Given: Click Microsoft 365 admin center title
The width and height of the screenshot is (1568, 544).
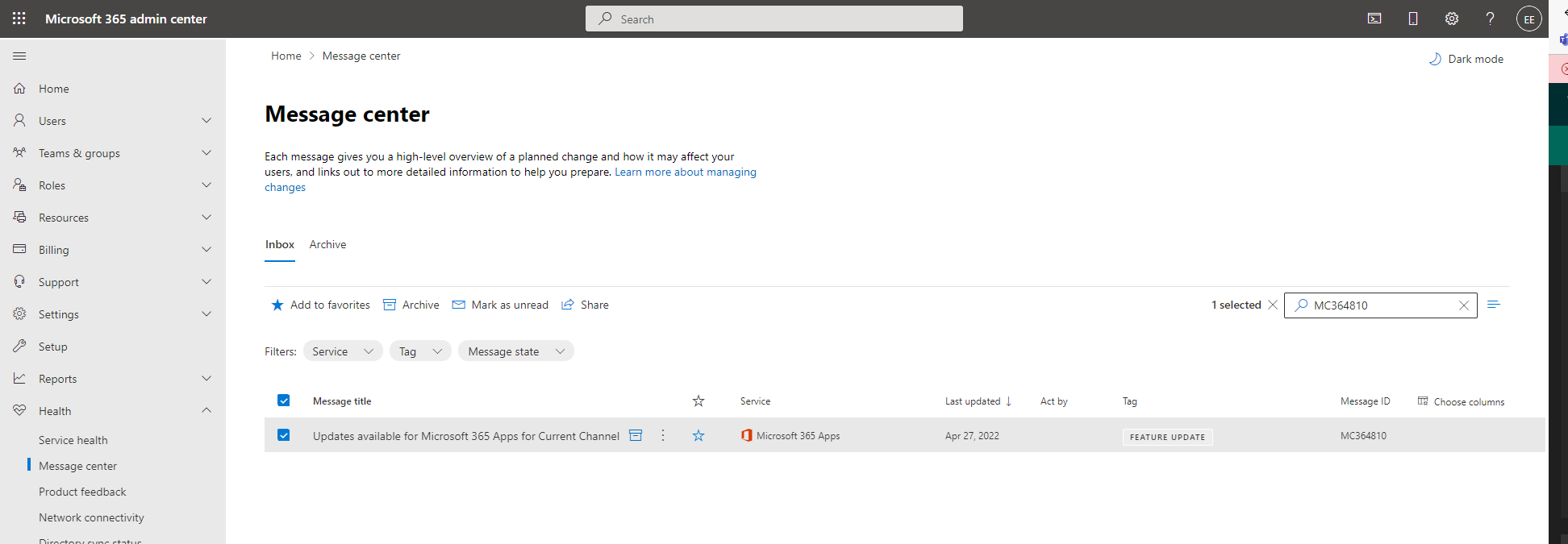Looking at the screenshot, I should click(126, 19).
